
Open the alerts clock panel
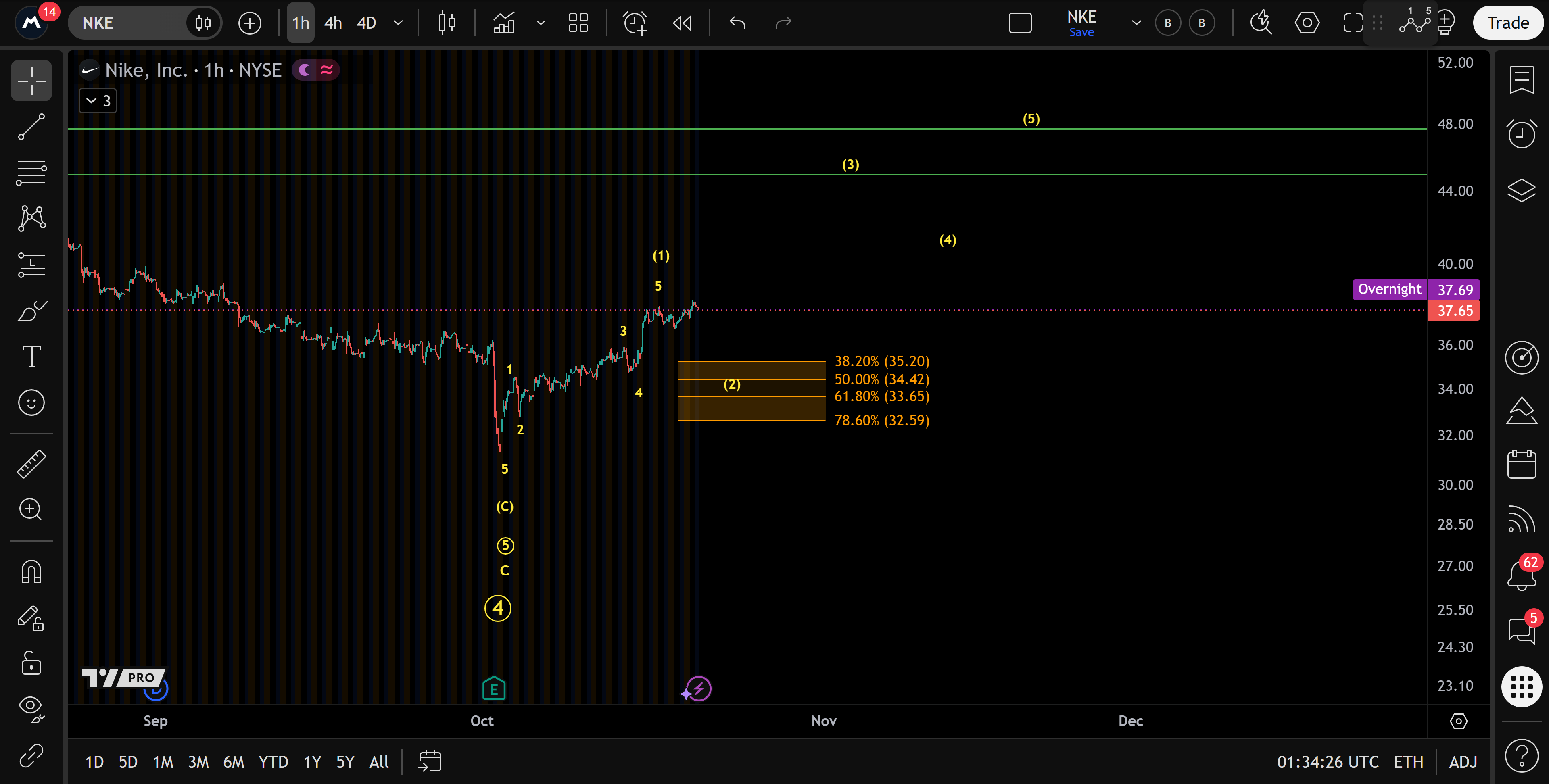(1521, 133)
